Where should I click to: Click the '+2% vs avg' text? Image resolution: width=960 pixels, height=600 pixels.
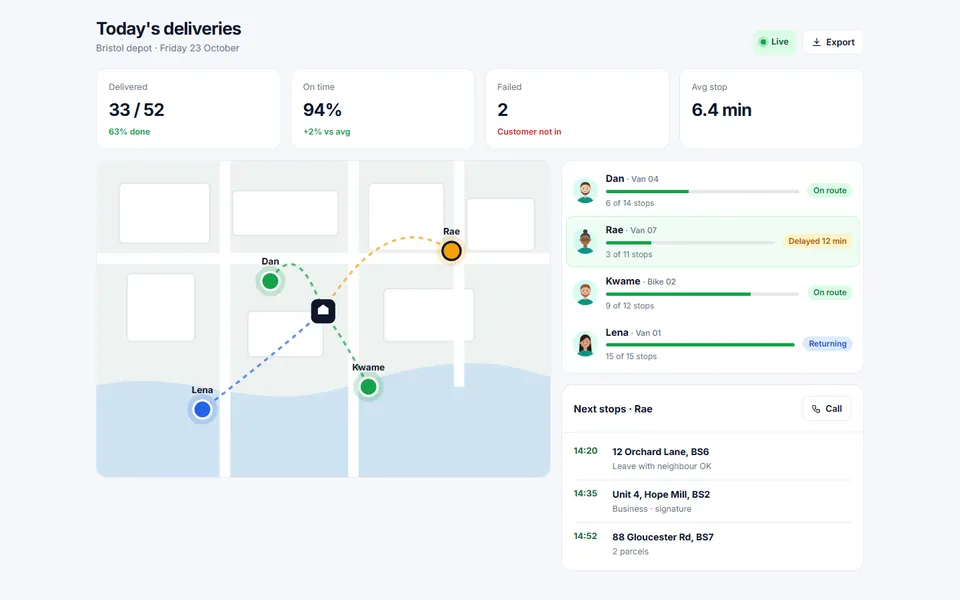327,132
